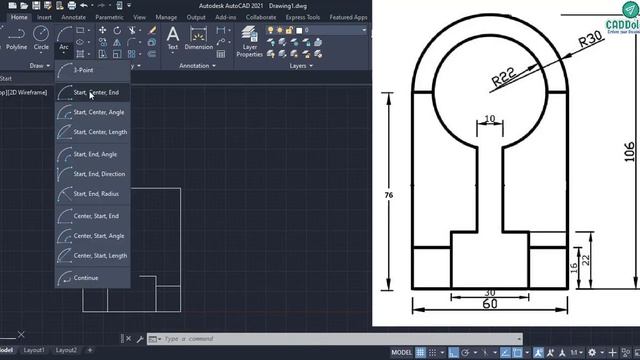Open the annotation scale 1:1 dropdown
The height and width of the screenshot is (360, 640).
pyautogui.click(x=576, y=353)
